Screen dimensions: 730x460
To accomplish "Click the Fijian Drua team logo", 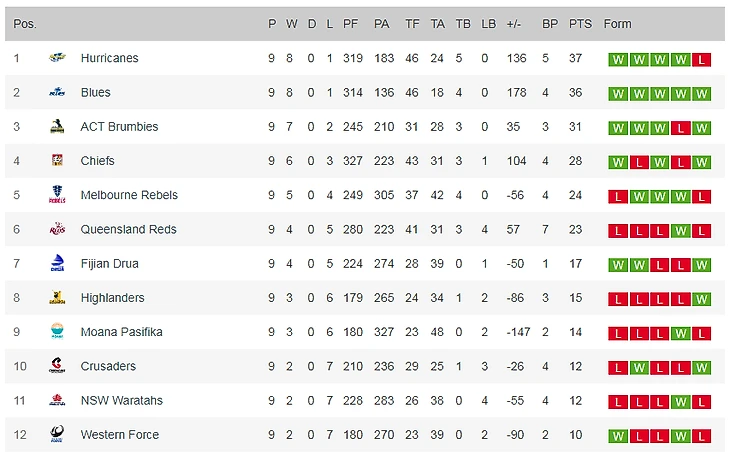I will pyautogui.click(x=57, y=264).
